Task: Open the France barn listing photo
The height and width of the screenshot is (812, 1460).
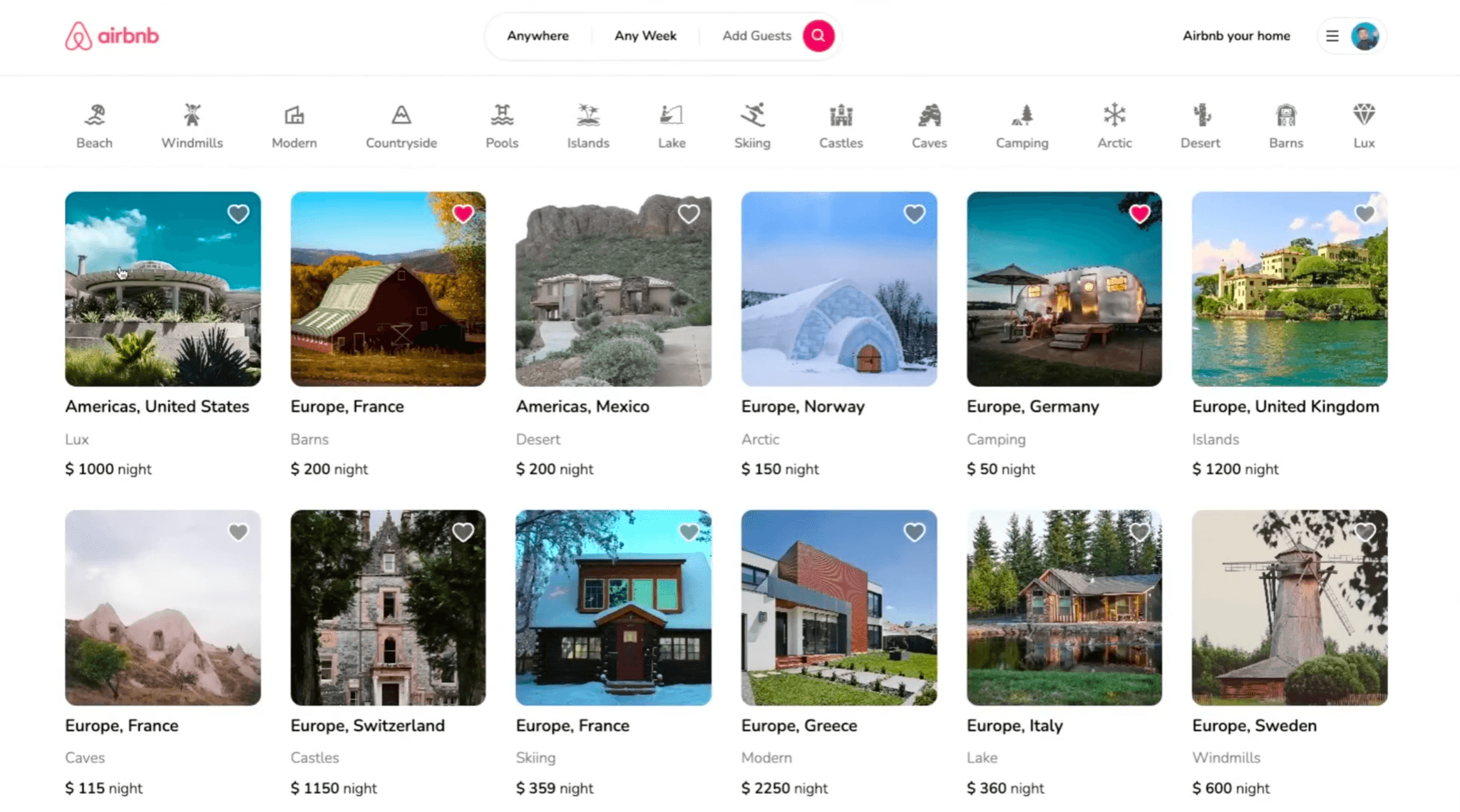Action: (388, 289)
